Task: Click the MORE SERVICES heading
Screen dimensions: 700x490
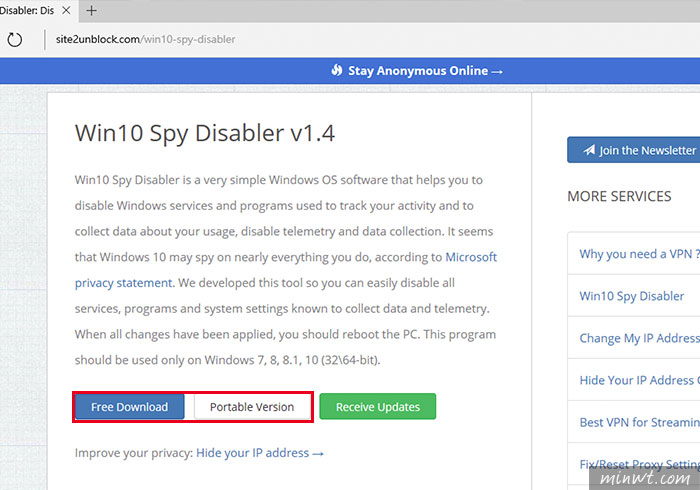Action: pyautogui.click(x=619, y=196)
